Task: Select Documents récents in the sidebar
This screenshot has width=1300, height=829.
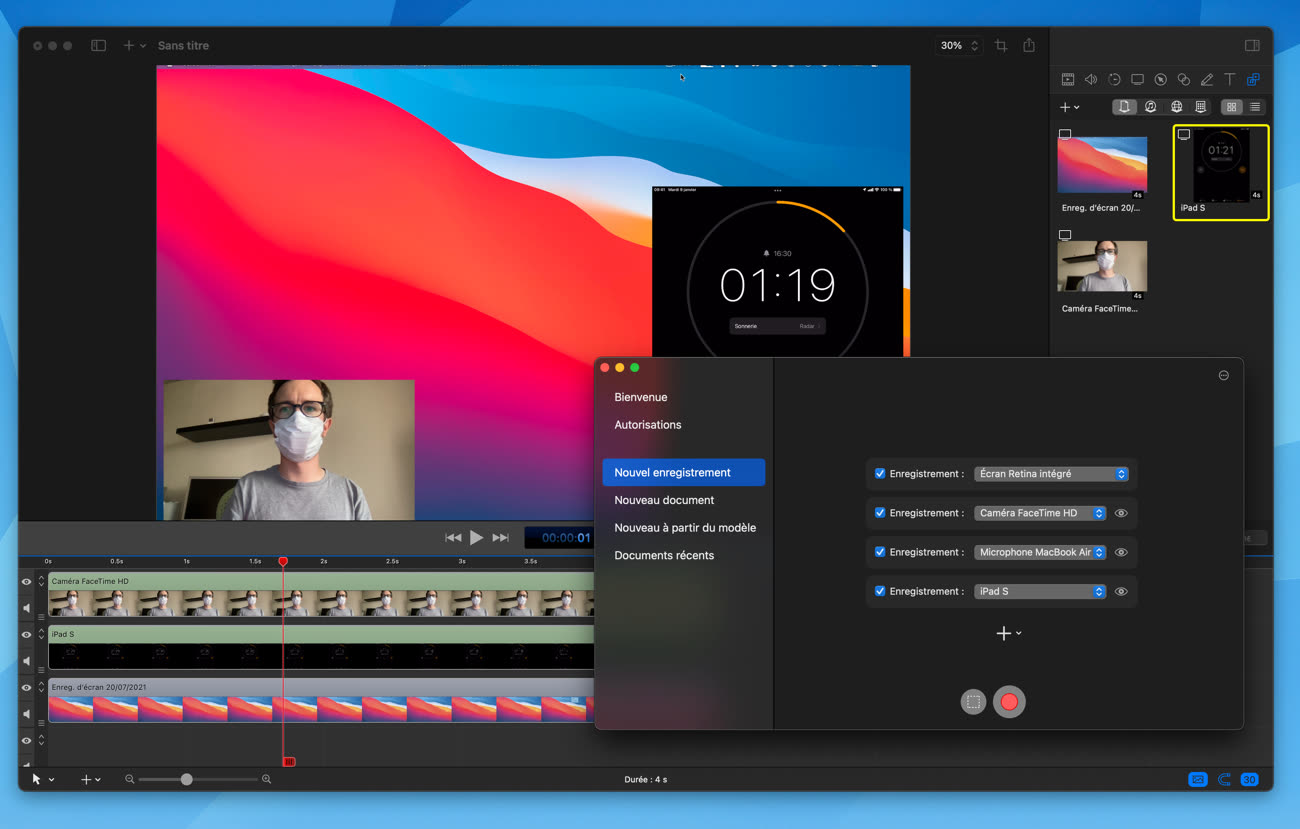Action: [x=664, y=555]
